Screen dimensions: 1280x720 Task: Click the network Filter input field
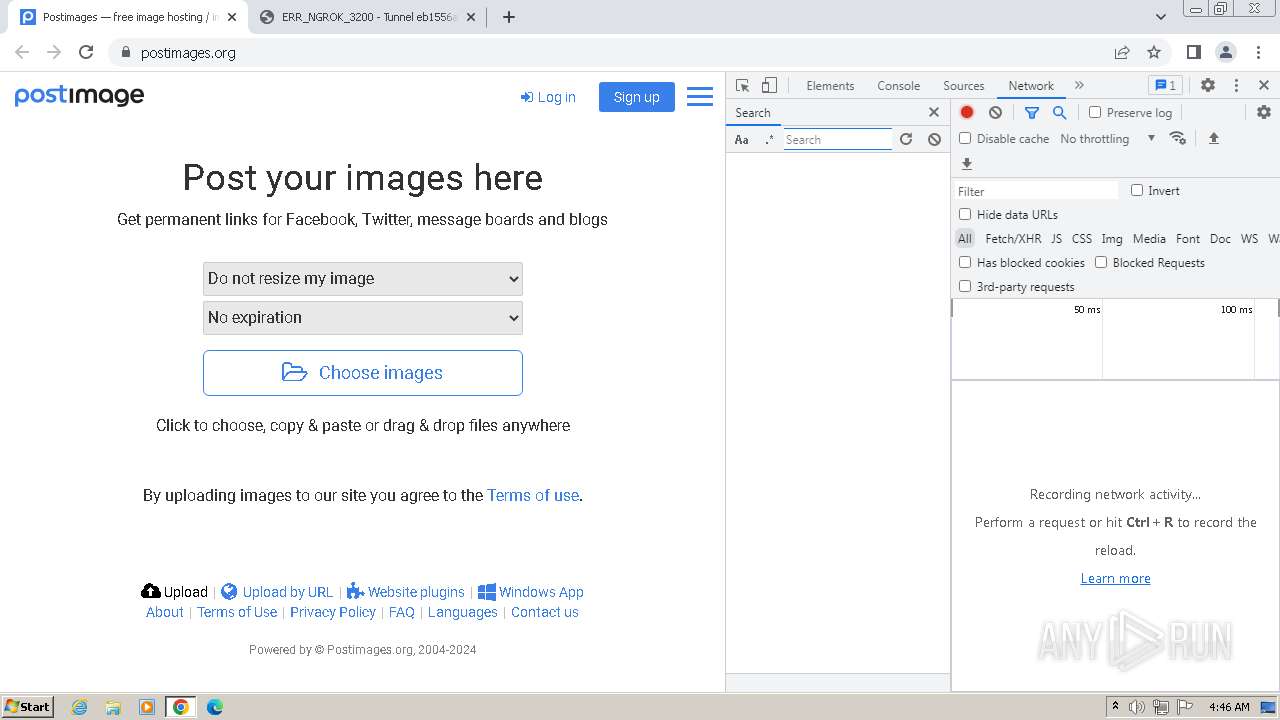pos(1037,191)
